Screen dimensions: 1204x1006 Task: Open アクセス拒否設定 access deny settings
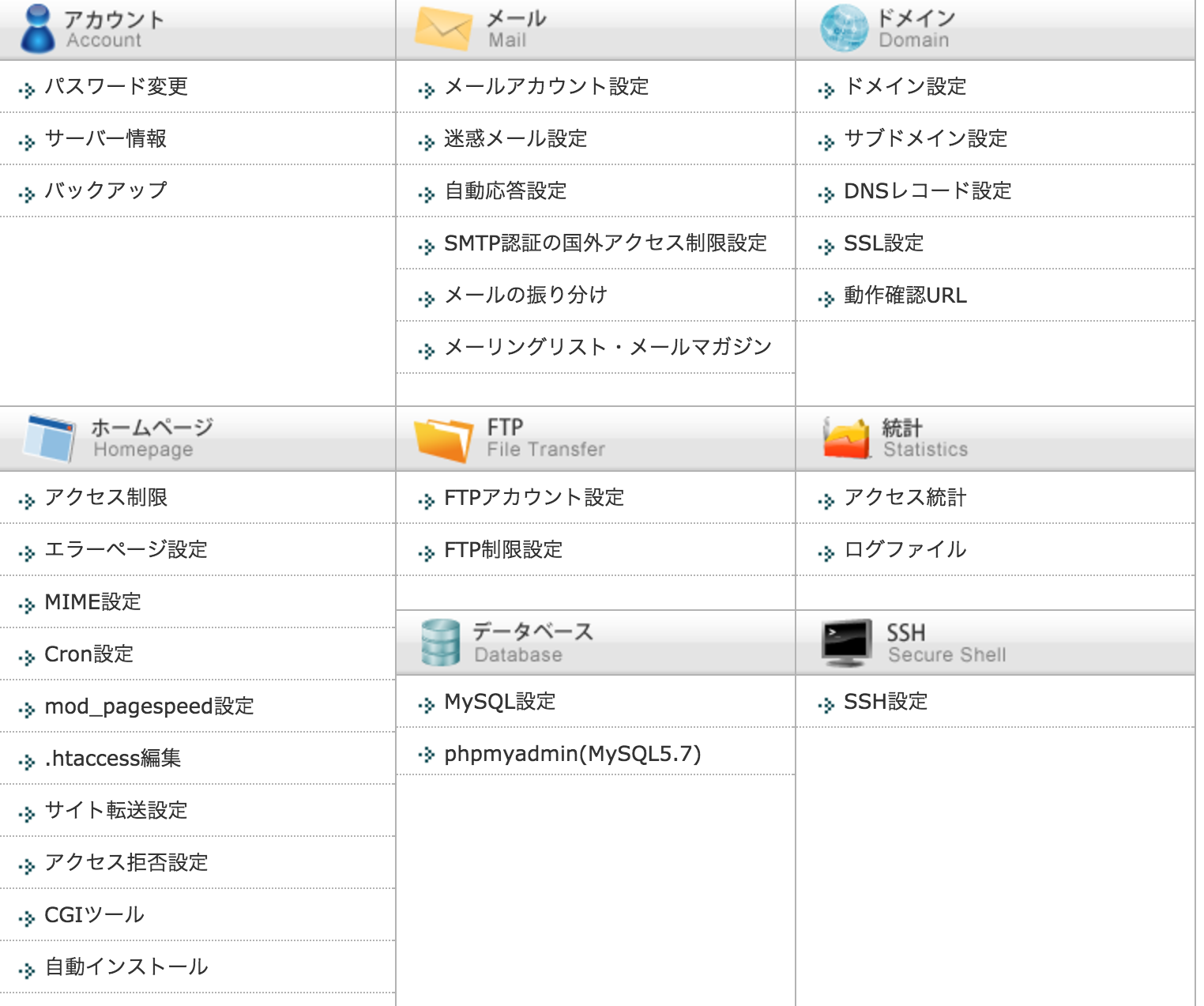126,862
